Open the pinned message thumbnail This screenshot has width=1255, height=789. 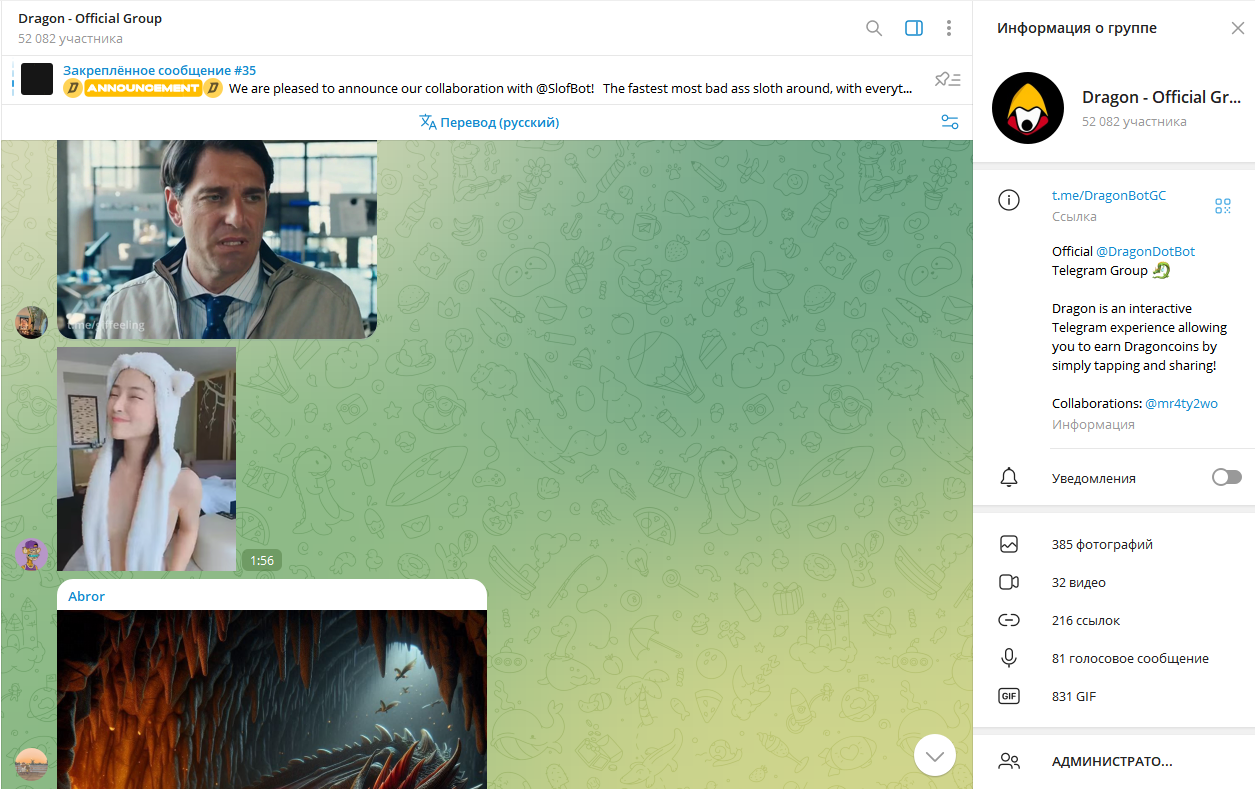37,79
